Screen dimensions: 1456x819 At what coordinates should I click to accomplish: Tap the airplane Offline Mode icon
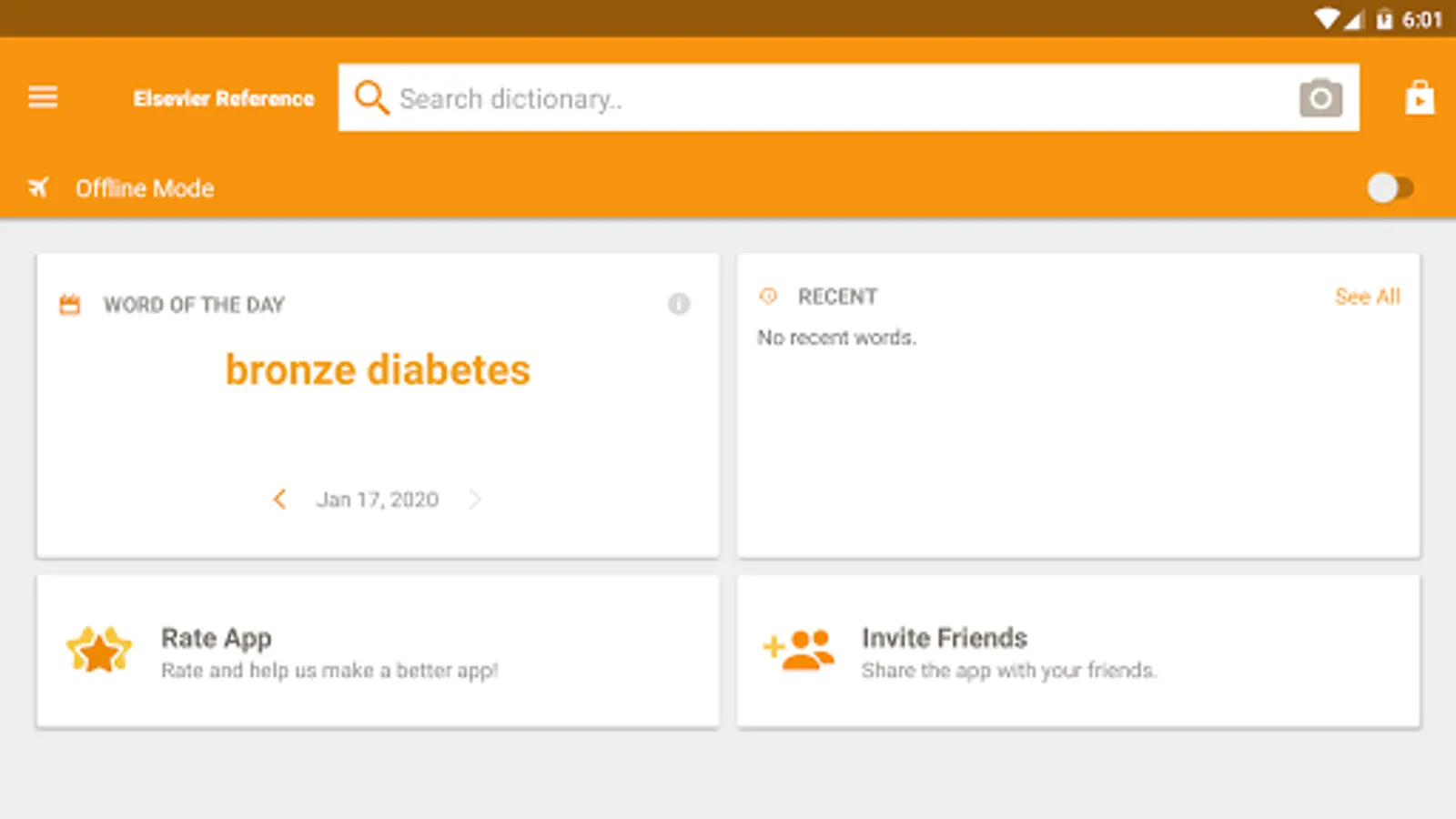point(38,188)
